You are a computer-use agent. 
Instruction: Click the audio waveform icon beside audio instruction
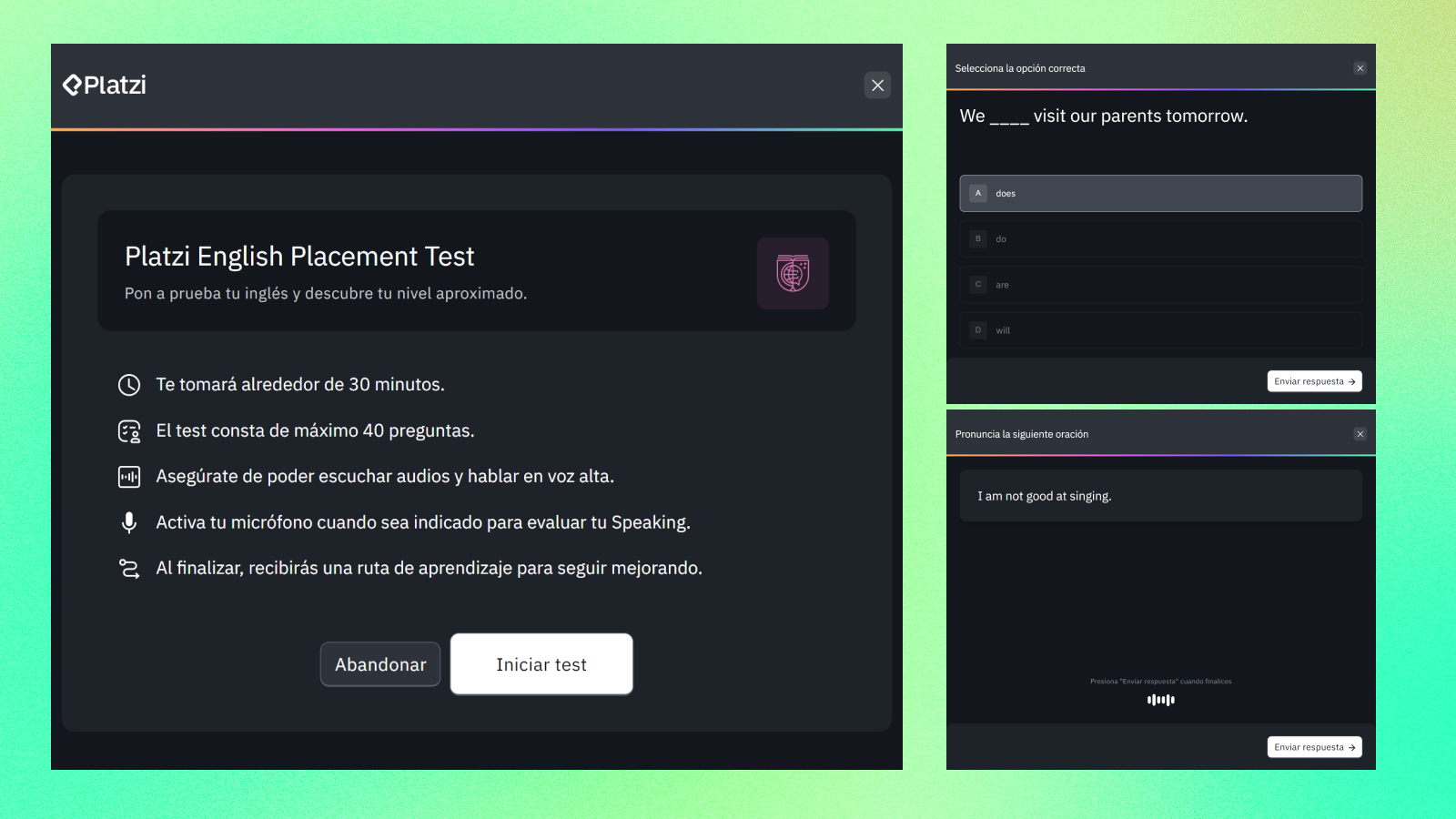(129, 476)
